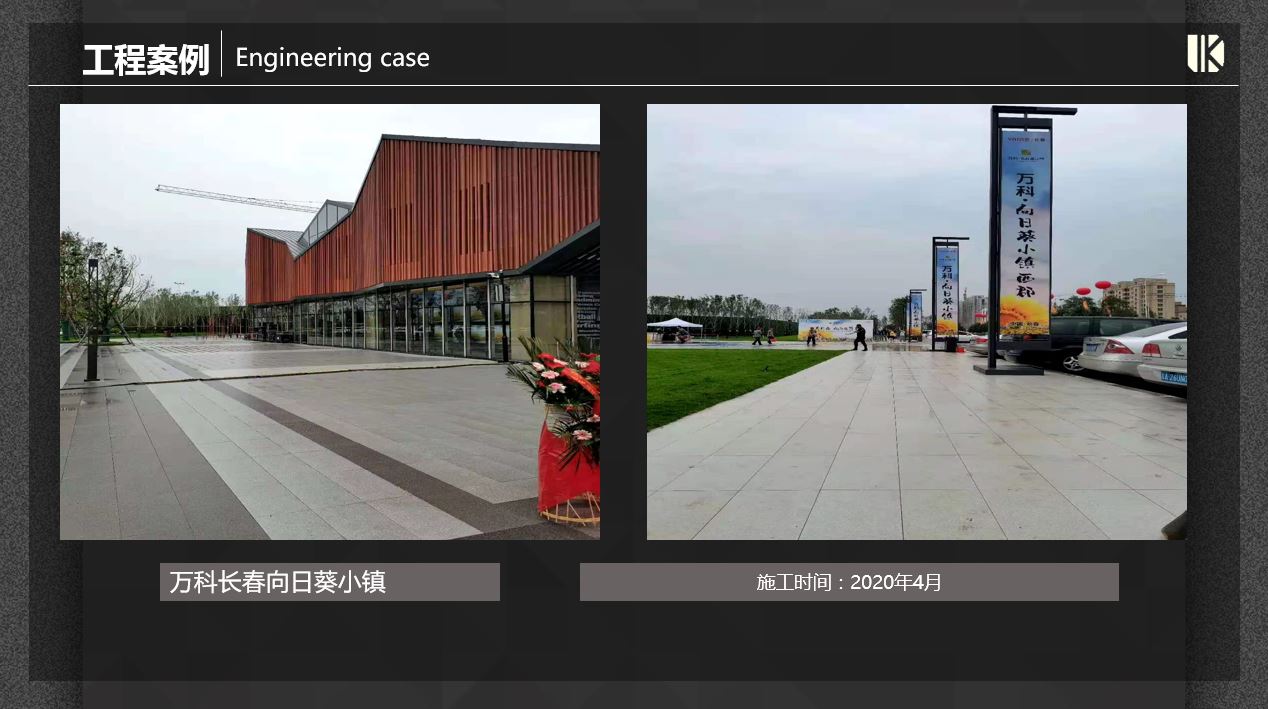Viewport: 1268px width, 709px height.
Task: Click the 万科长春向日葵小镇 caption box
Action: click(329, 582)
